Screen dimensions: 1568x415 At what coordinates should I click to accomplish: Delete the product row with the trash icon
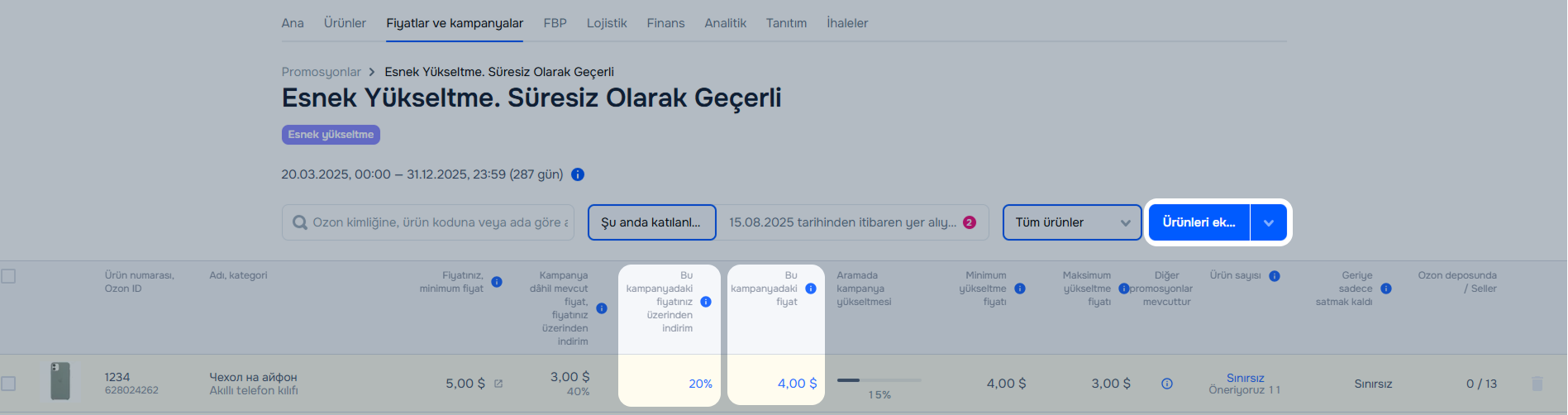point(1537,384)
